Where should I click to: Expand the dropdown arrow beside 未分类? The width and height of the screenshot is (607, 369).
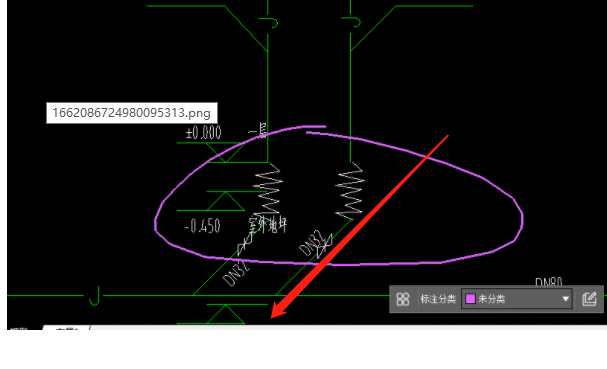(566, 299)
